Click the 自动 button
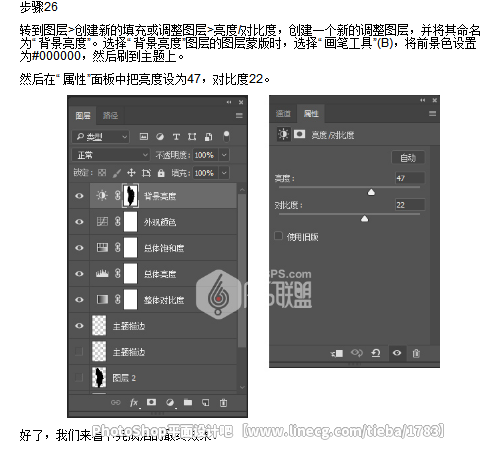This screenshot has height=450, width=500. click(x=408, y=157)
